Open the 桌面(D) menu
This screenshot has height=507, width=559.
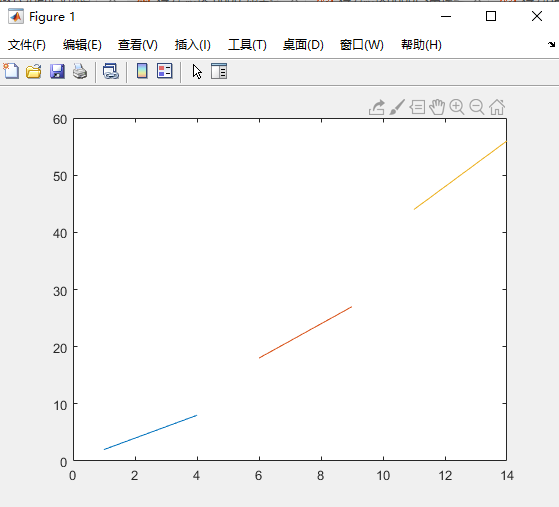tap(303, 45)
